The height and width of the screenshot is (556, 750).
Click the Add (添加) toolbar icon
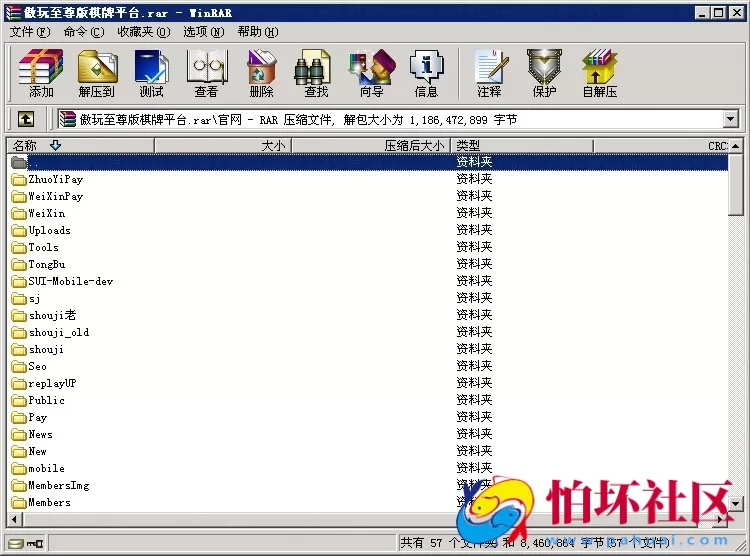41,73
